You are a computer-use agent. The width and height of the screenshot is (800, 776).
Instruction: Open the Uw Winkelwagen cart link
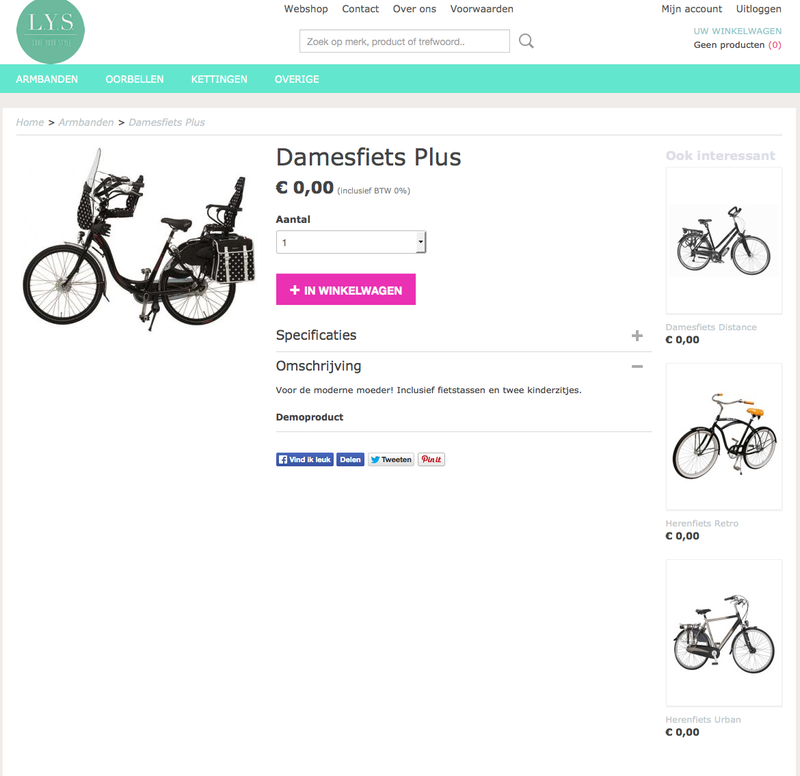(x=737, y=31)
